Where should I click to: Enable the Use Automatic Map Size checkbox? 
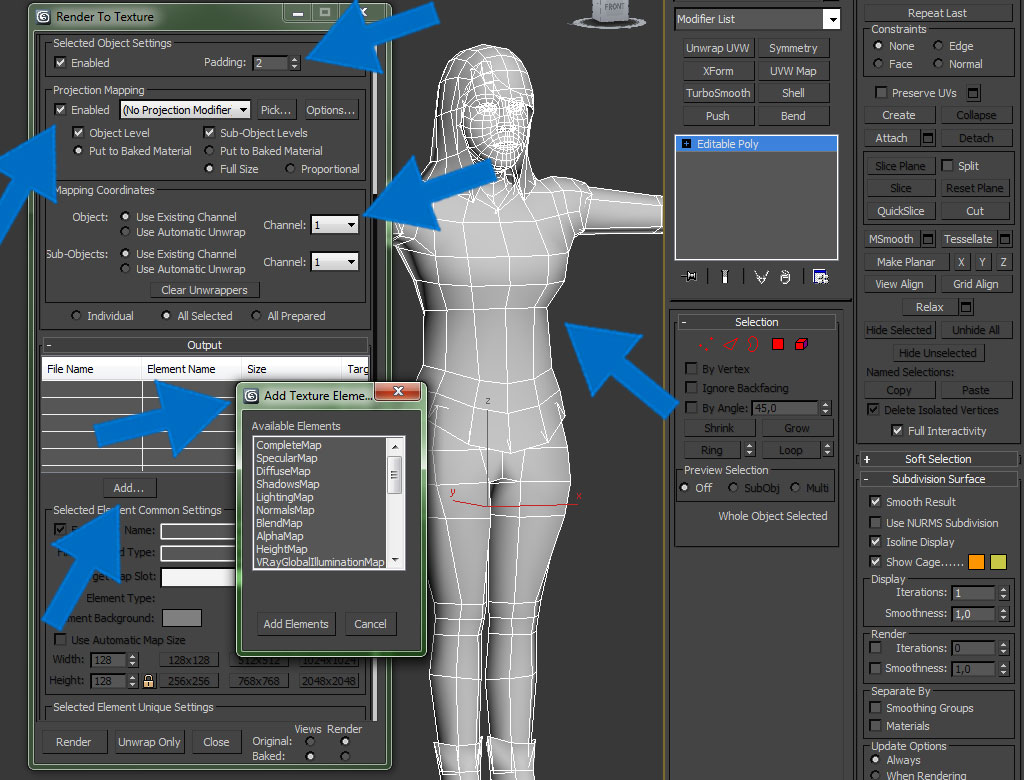(60, 640)
